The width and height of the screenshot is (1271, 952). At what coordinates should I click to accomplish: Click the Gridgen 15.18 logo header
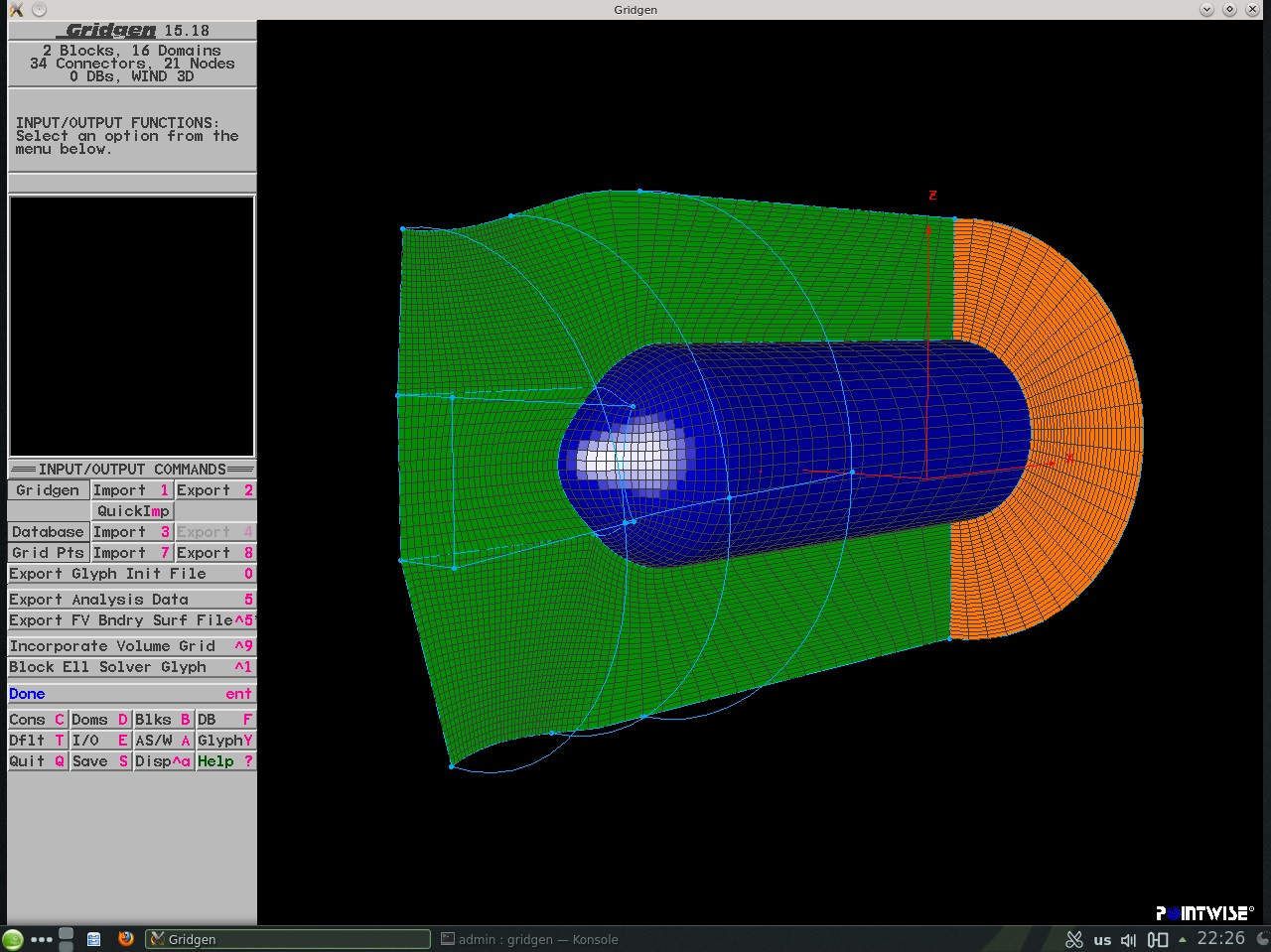[x=132, y=31]
